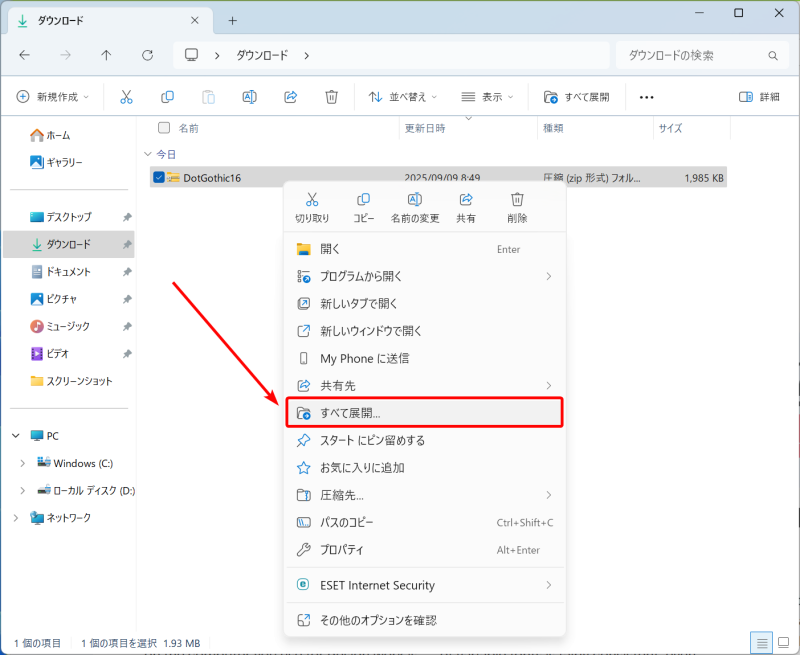Toggle the select-all checkbox in header
The height and width of the screenshot is (655, 800).
point(164,128)
